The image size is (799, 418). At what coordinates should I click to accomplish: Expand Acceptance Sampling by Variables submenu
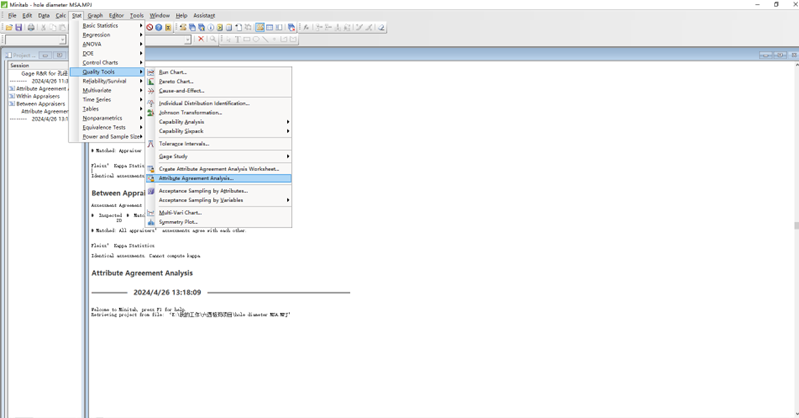(219, 200)
